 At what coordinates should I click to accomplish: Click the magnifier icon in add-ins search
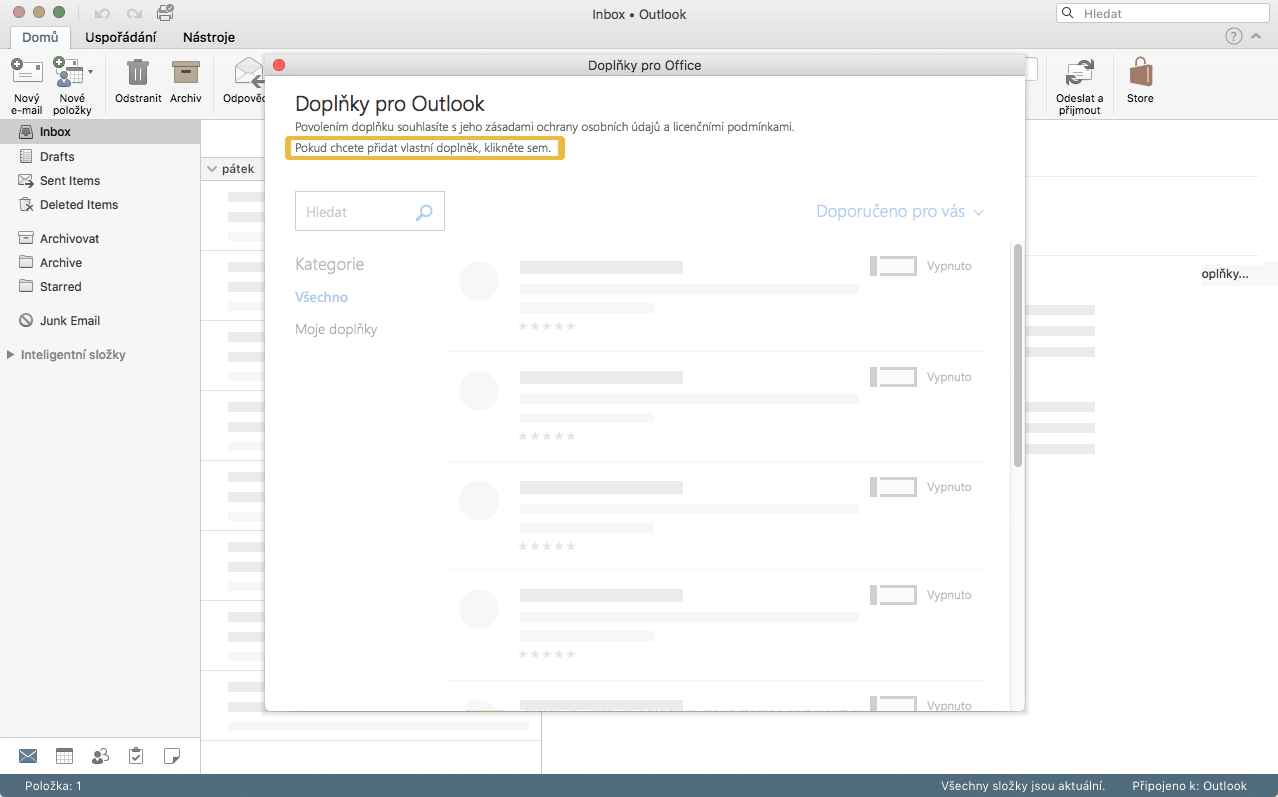tap(424, 212)
